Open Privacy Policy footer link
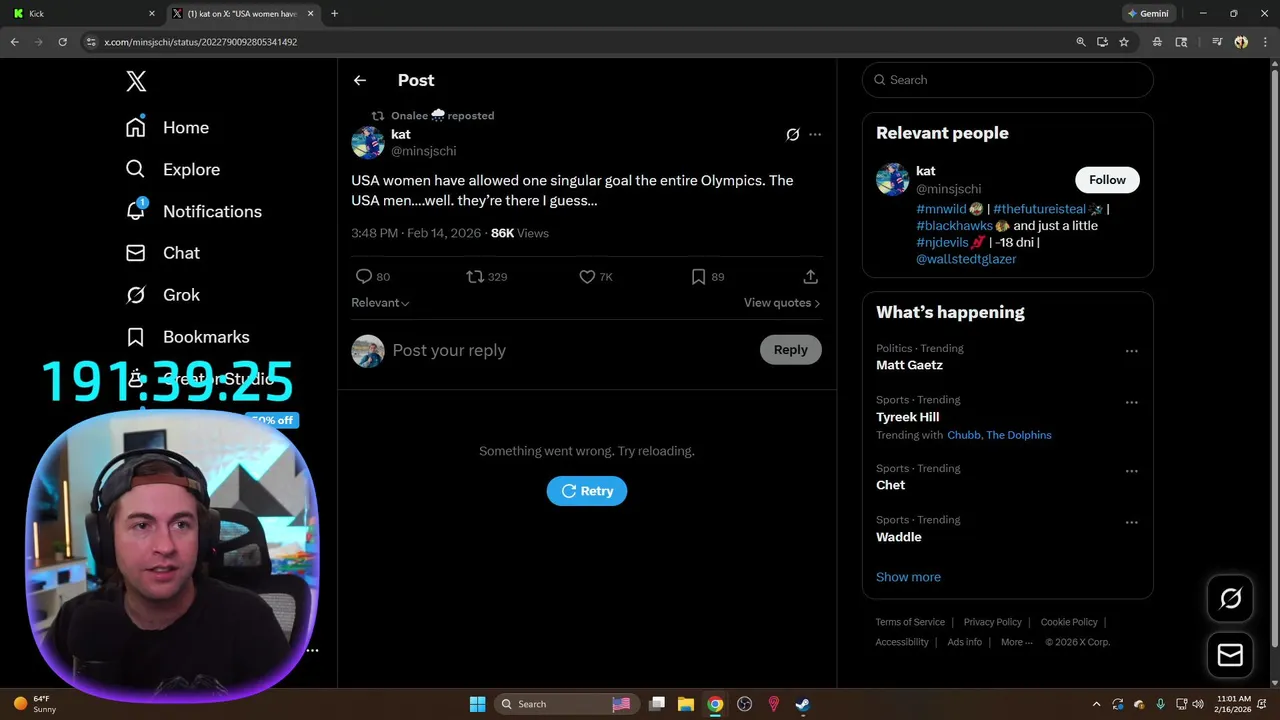 click(992, 622)
